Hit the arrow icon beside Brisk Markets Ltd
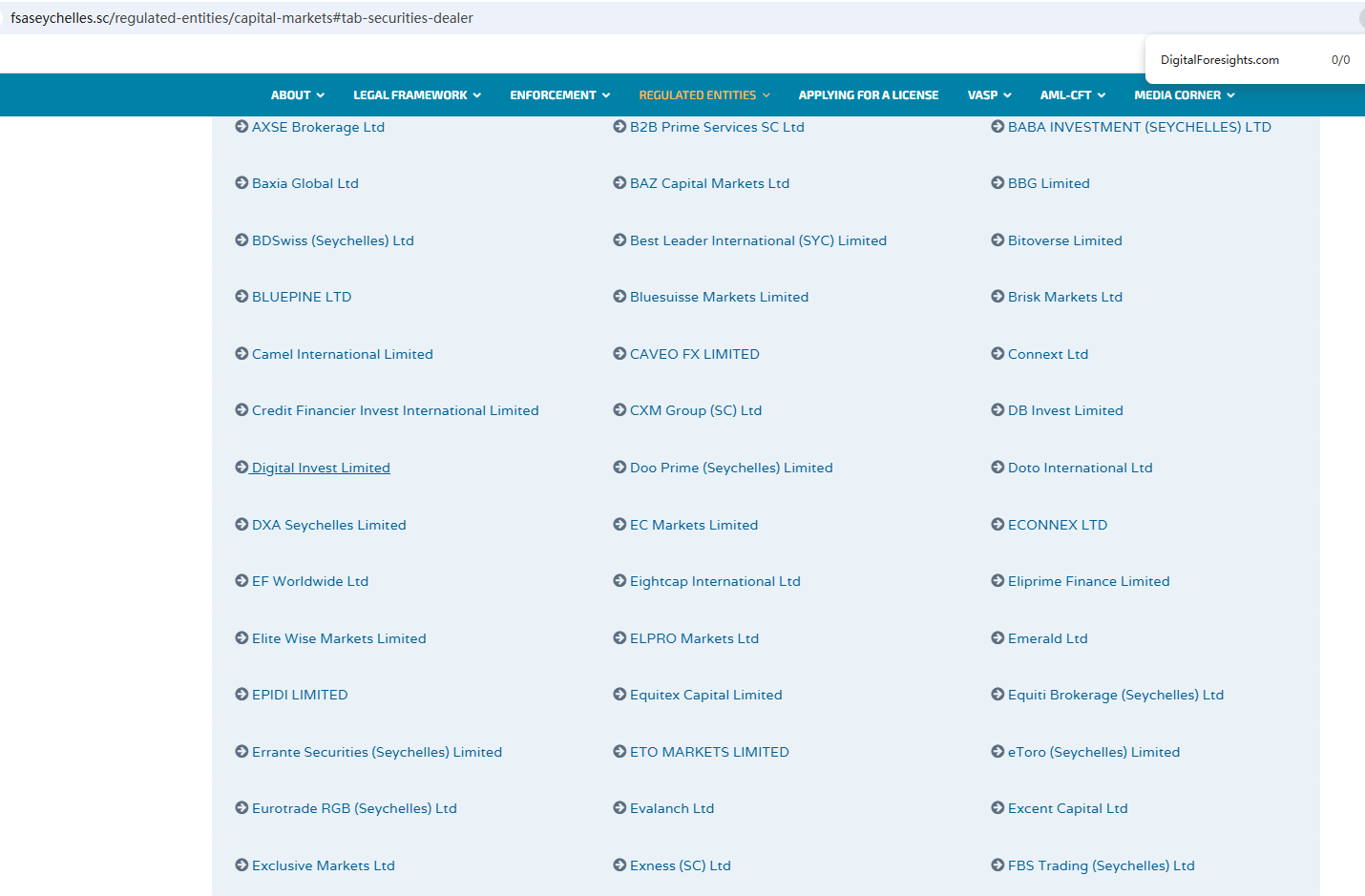This screenshot has height=896, width=1365. pos(997,296)
